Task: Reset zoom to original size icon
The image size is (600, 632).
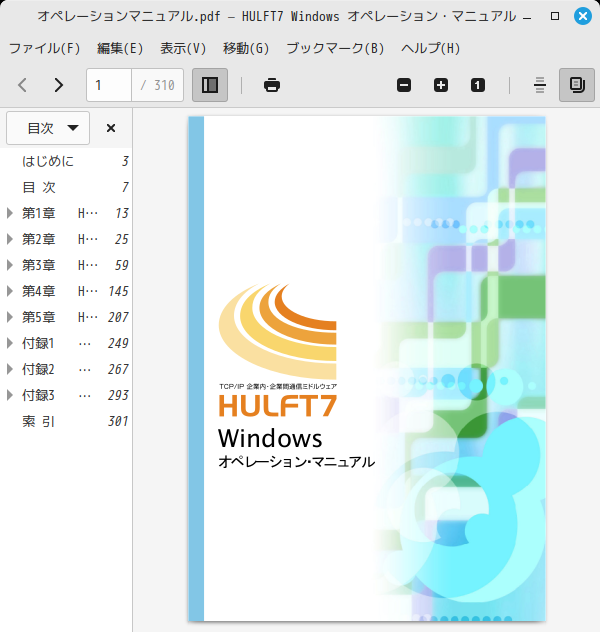Action: pyautogui.click(x=478, y=85)
